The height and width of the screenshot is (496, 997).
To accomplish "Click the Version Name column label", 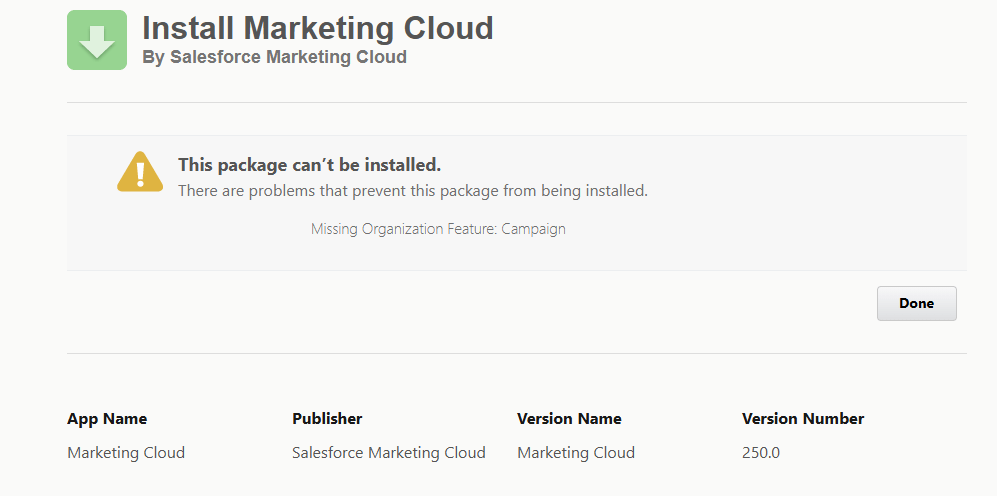I will (x=569, y=418).
